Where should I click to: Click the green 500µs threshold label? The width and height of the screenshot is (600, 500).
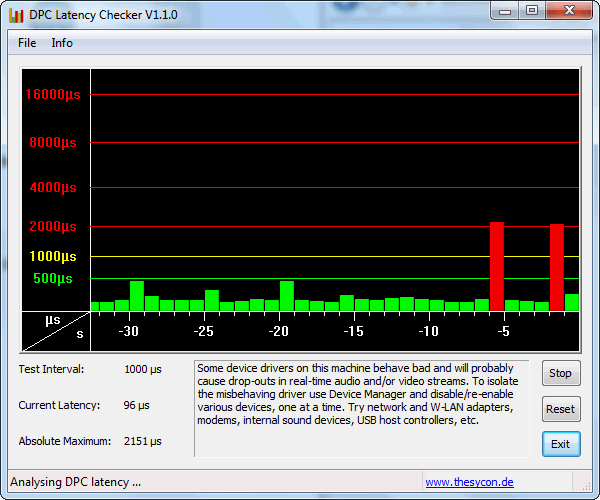point(53,278)
